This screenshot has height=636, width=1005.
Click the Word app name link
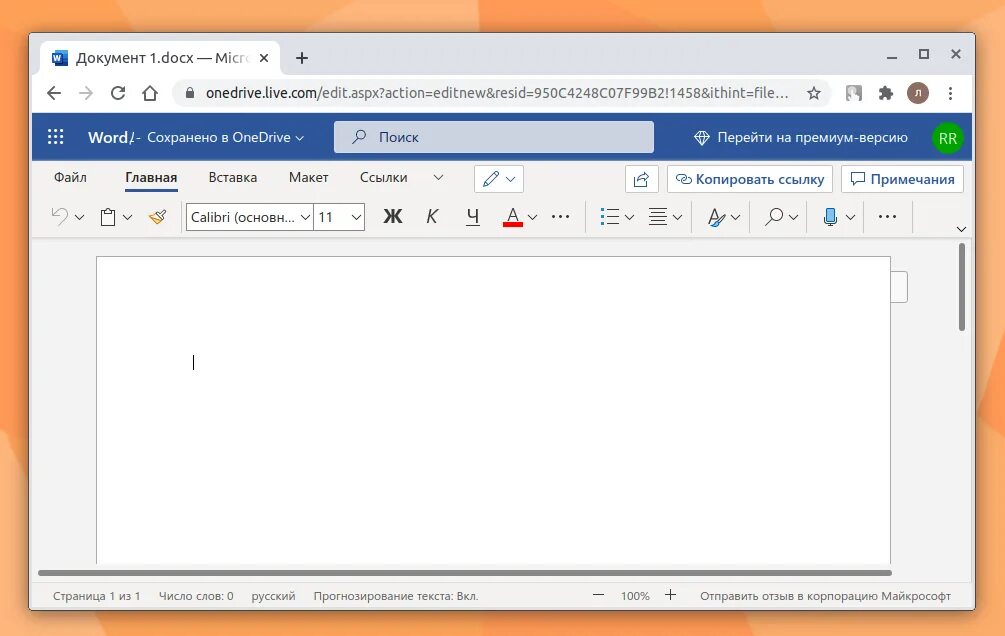[108, 137]
